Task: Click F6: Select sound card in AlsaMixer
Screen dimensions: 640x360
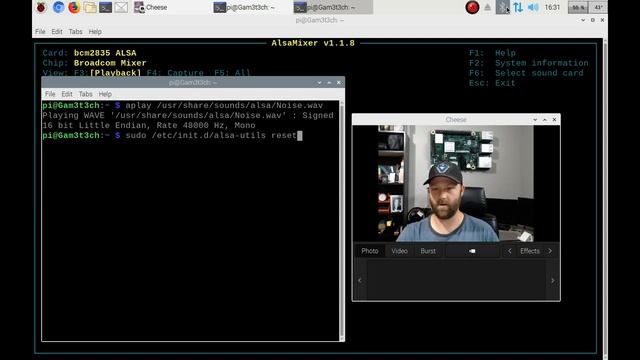Action: pyautogui.click(x=526, y=73)
